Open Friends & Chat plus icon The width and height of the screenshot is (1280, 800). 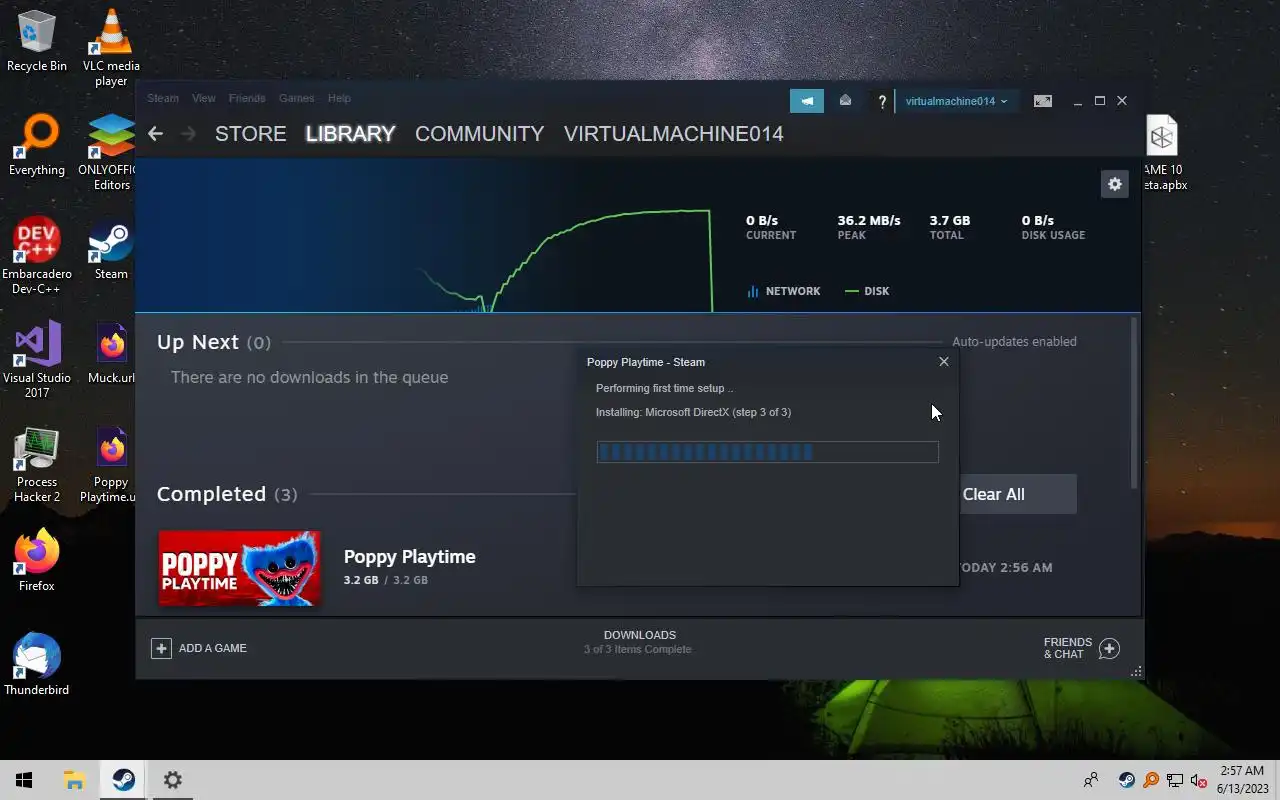1109,648
